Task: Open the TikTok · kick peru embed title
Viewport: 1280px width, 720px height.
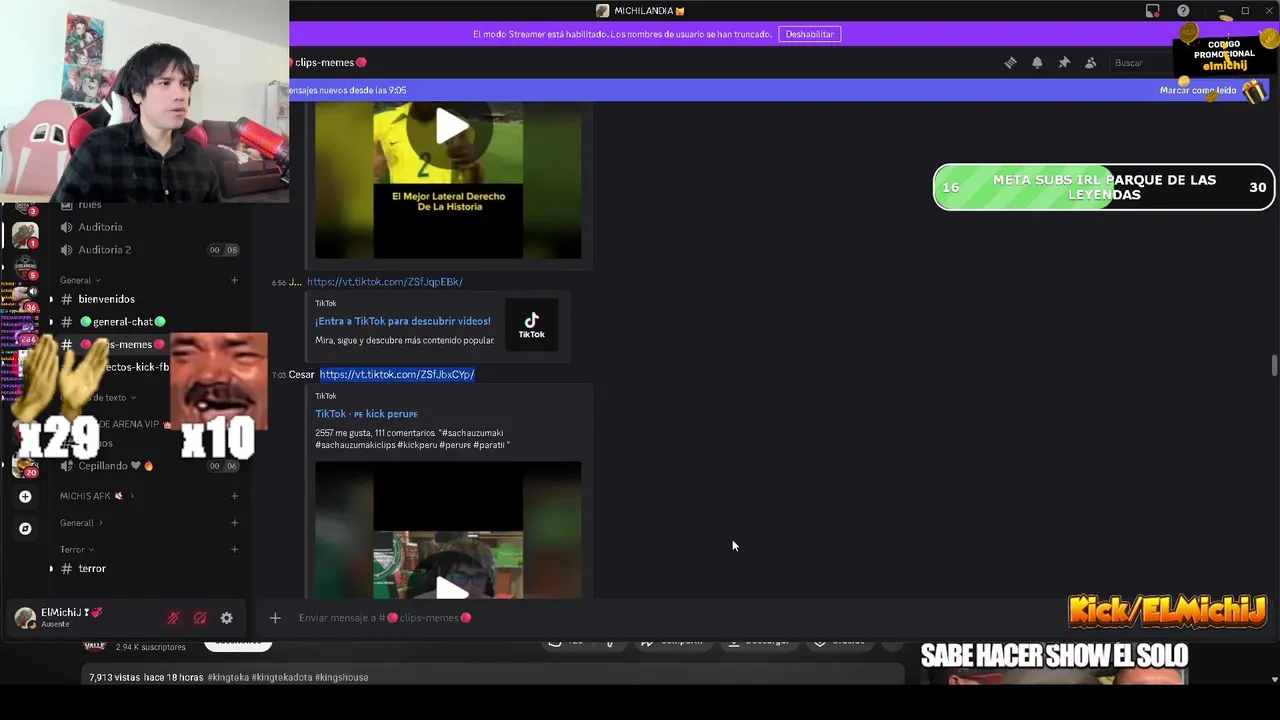Action: tap(366, 414)
